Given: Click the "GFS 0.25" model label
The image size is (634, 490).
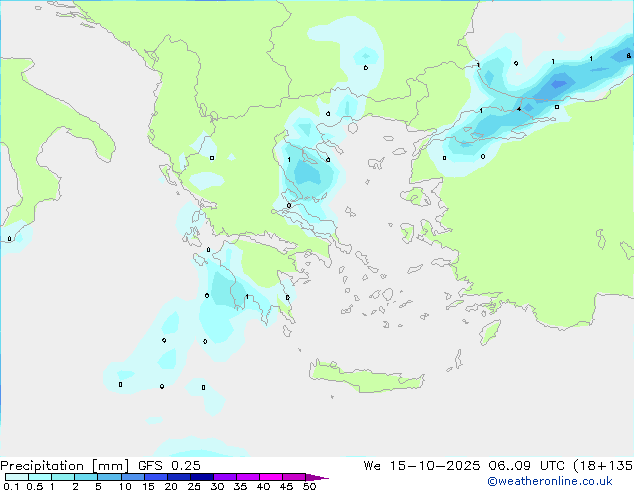Looking at the screenshot, I should point(169,466).
